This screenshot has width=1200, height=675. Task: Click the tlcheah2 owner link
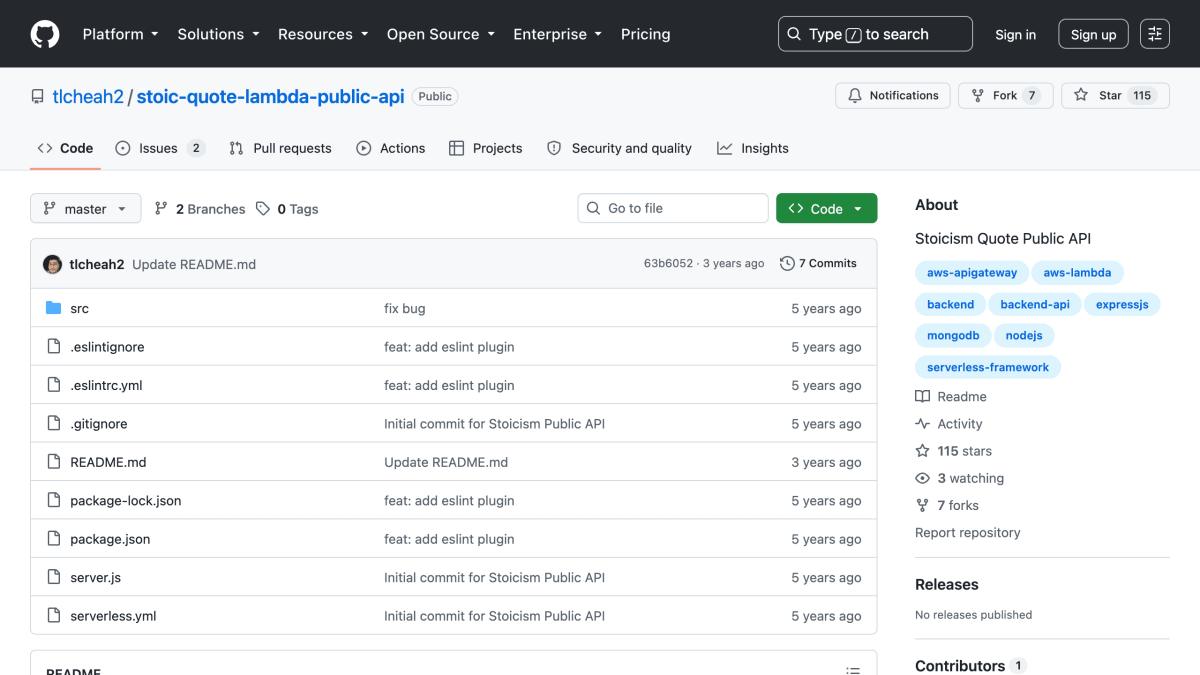pos(88,96)
